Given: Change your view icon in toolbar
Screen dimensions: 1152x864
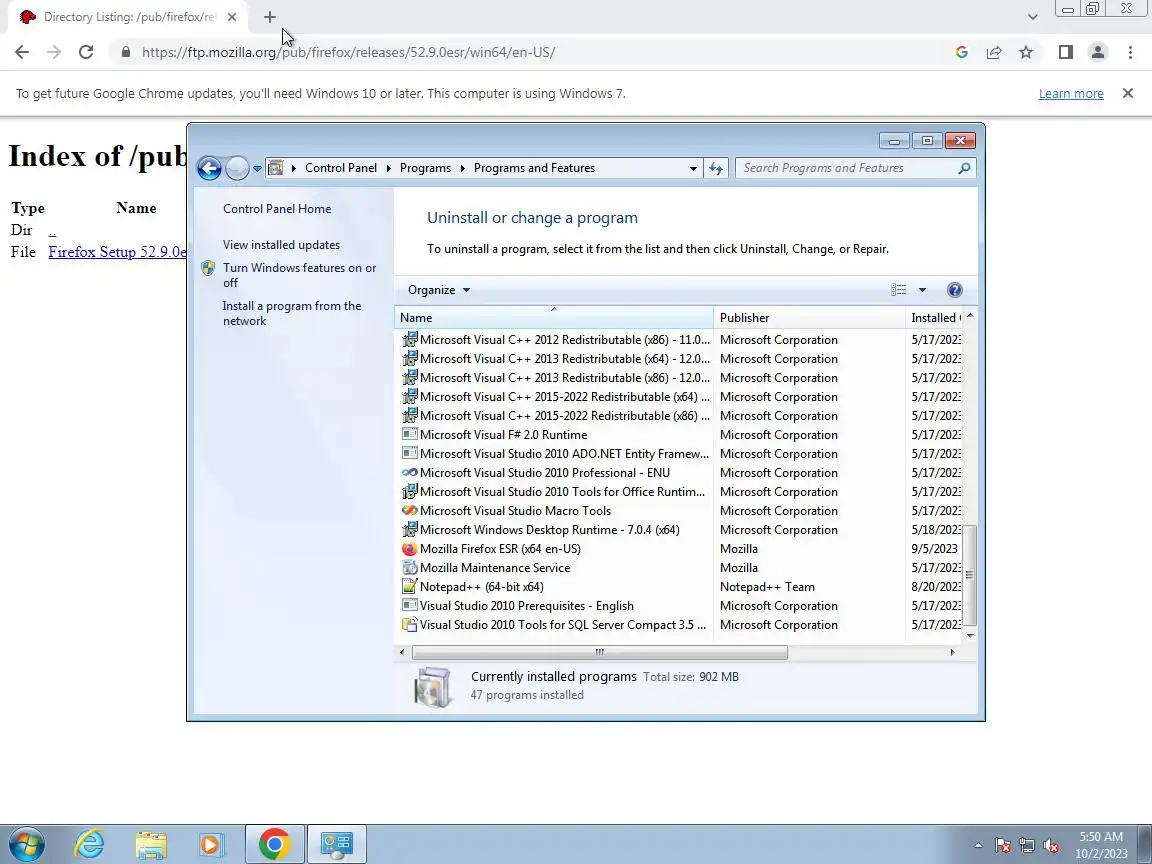Looking at the screenshot, I should [x=899, y=290].
